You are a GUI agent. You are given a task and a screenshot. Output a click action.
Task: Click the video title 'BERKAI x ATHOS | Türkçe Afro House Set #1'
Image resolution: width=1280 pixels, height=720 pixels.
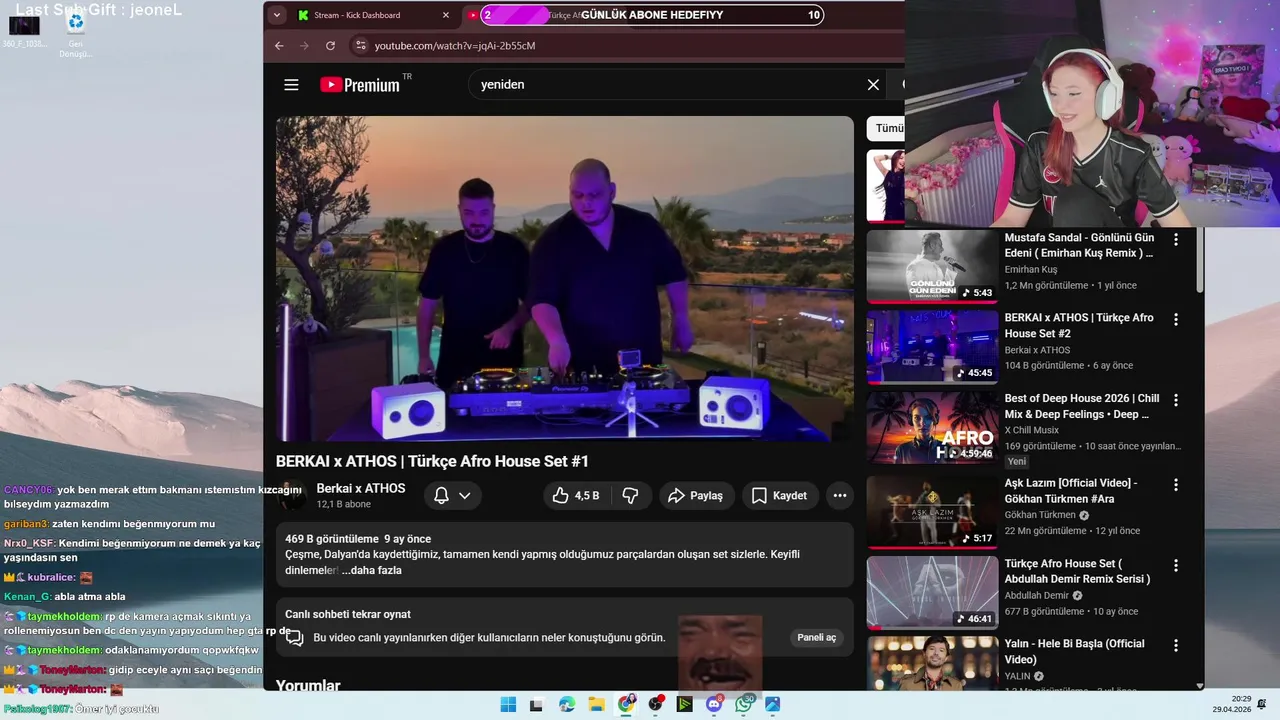[432, 461]
